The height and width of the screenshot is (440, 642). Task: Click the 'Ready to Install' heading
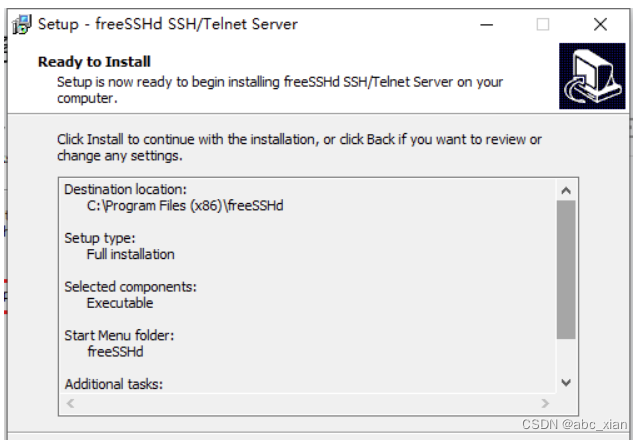(x=94, y=62)
